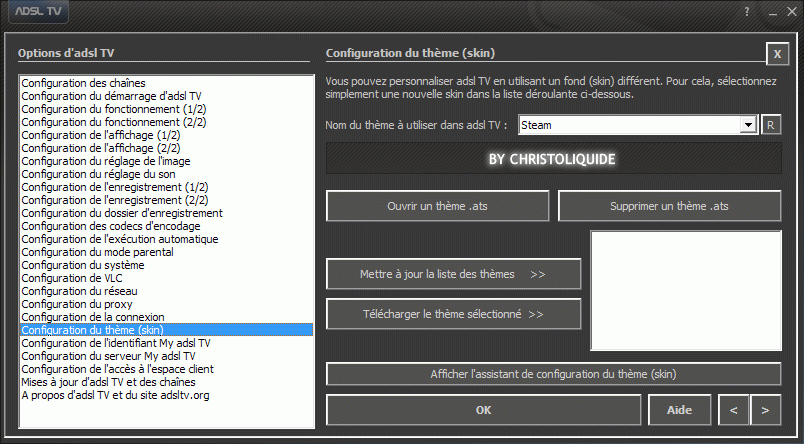Viewport: 804px width, 444px height.
Task: Select Configuration du mode parental
Action: pos(166,252)
